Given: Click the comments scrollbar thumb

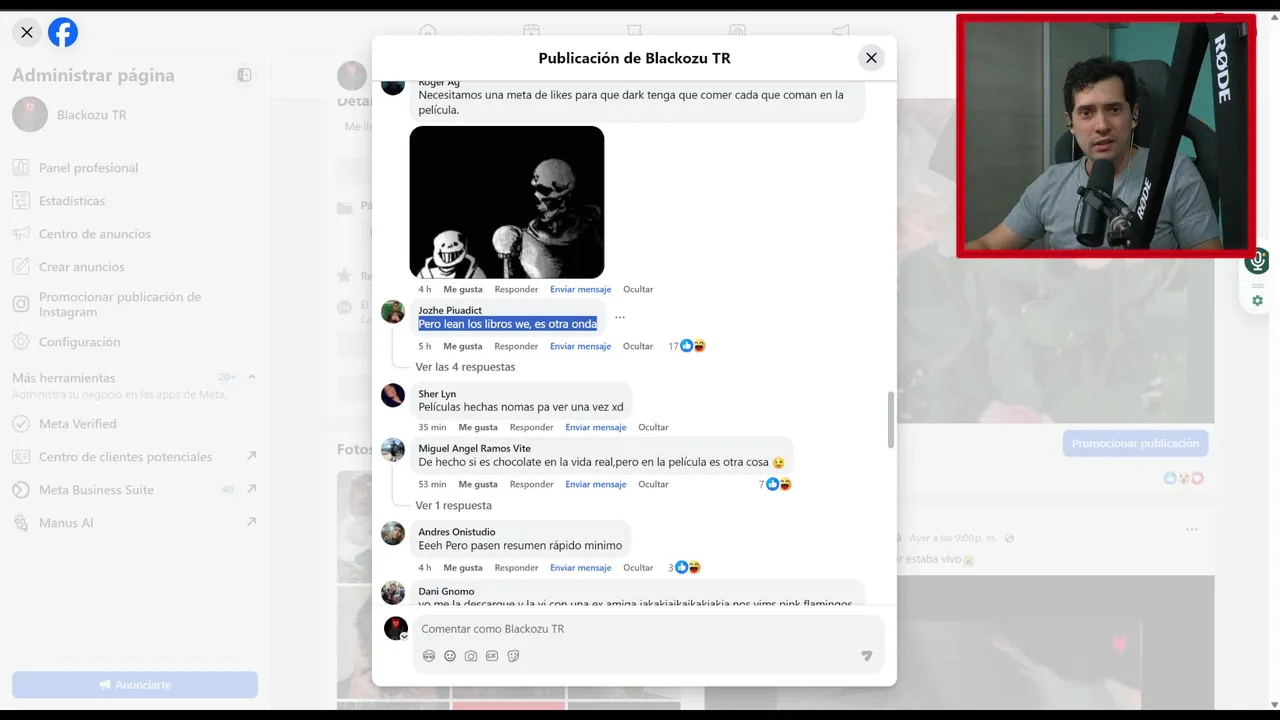Looking at the screenshot, I should [x=891, y=420].
